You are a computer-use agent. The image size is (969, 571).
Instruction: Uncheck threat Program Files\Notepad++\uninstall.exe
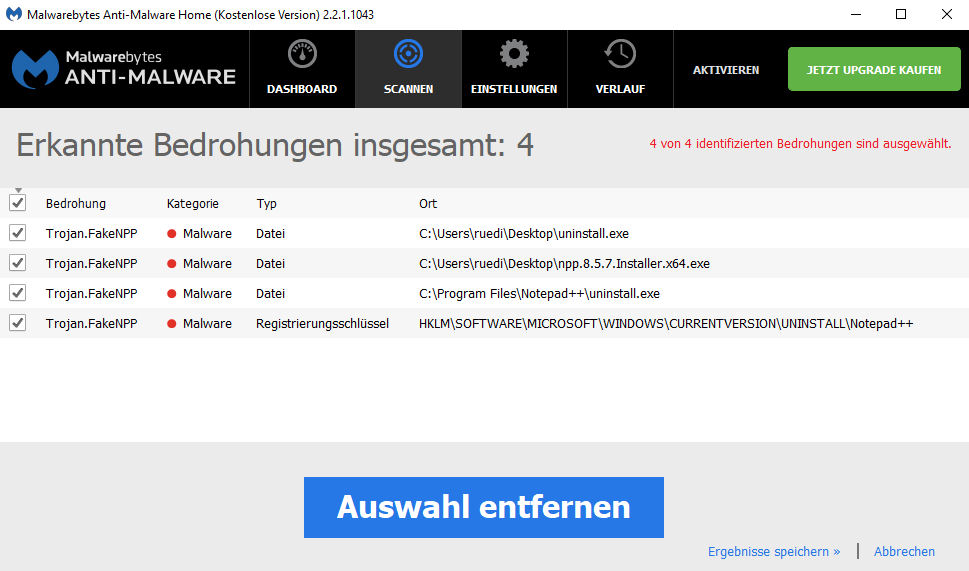coord(17,293)
